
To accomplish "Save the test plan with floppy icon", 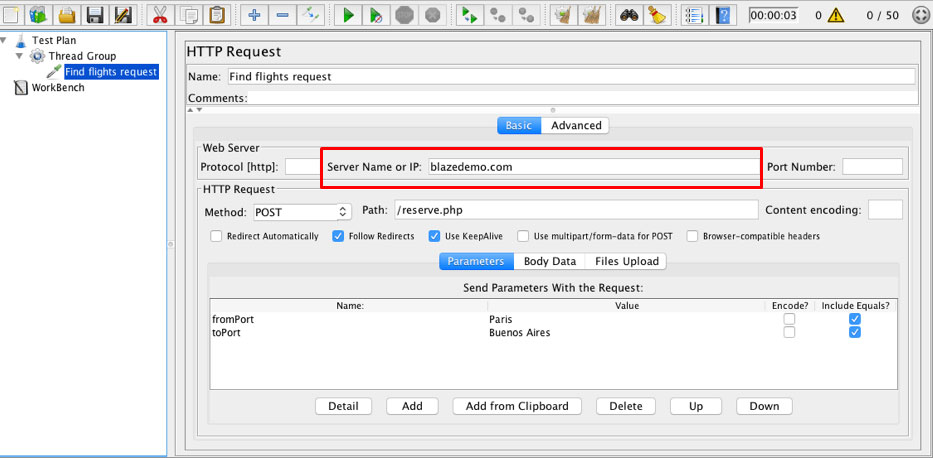I will (x=96, y=14).
